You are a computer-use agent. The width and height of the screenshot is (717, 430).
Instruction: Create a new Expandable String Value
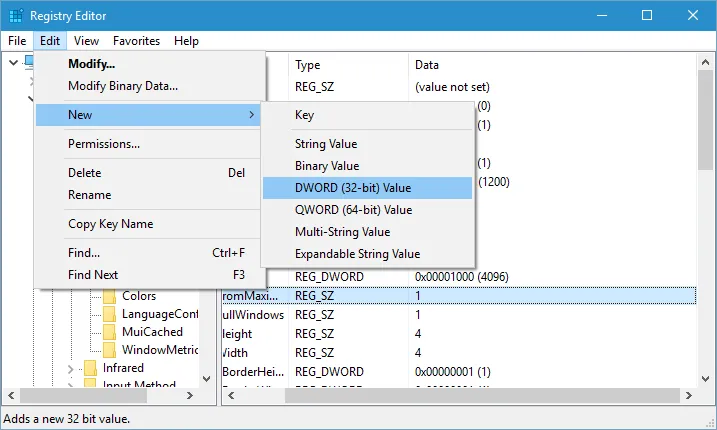tap(367, 254)
